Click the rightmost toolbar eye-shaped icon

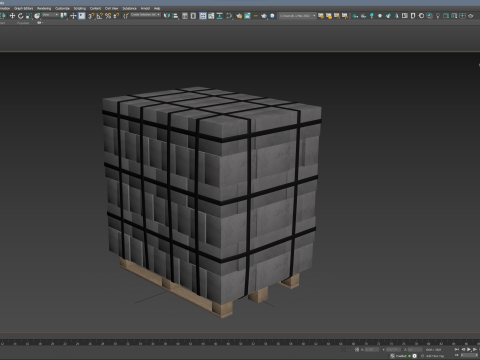click(x=470, y=16)
